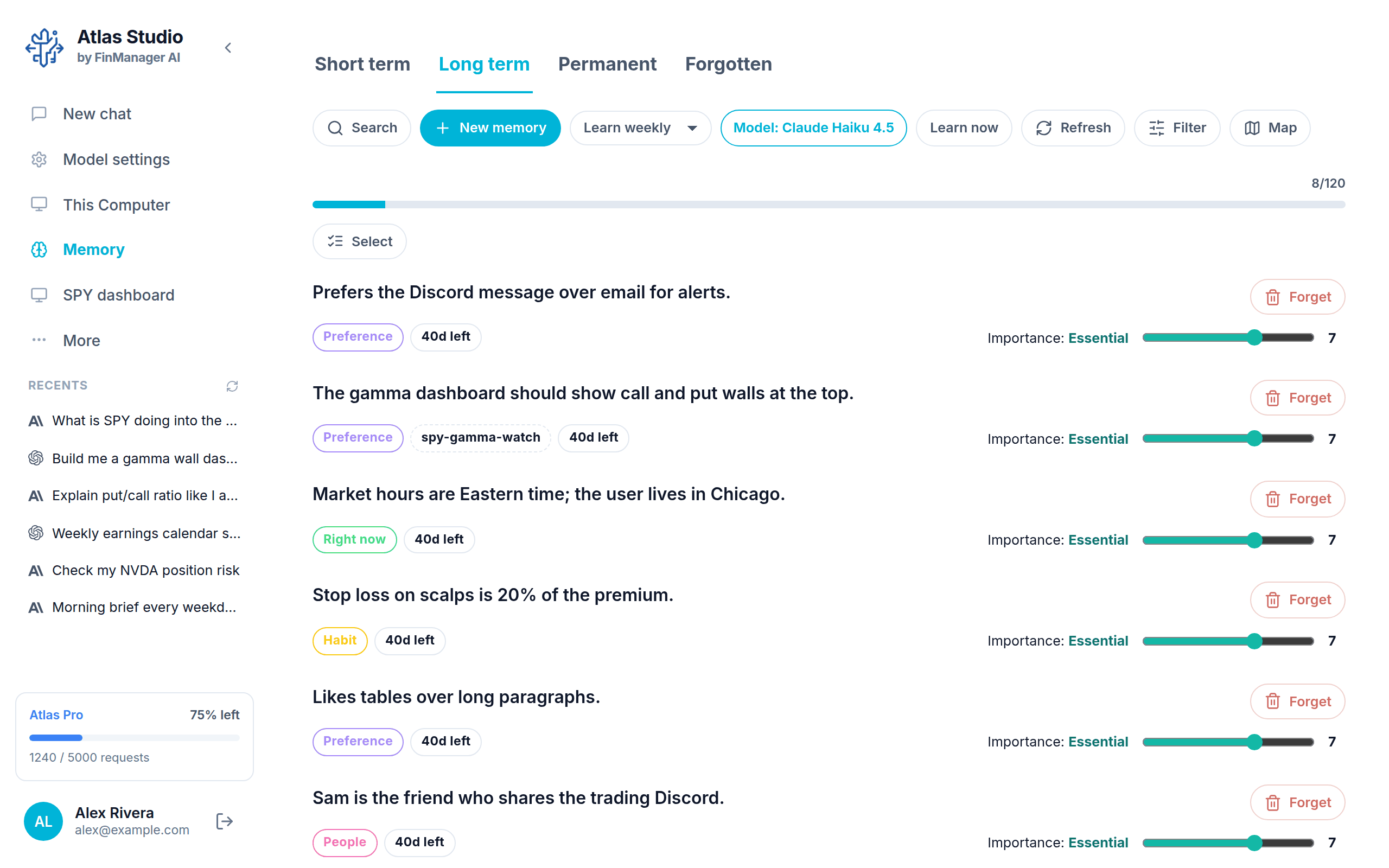1389x868 pixels.
Task: Open the Map view button icon
Action: pyautogui.click(x=1252, y=128)
